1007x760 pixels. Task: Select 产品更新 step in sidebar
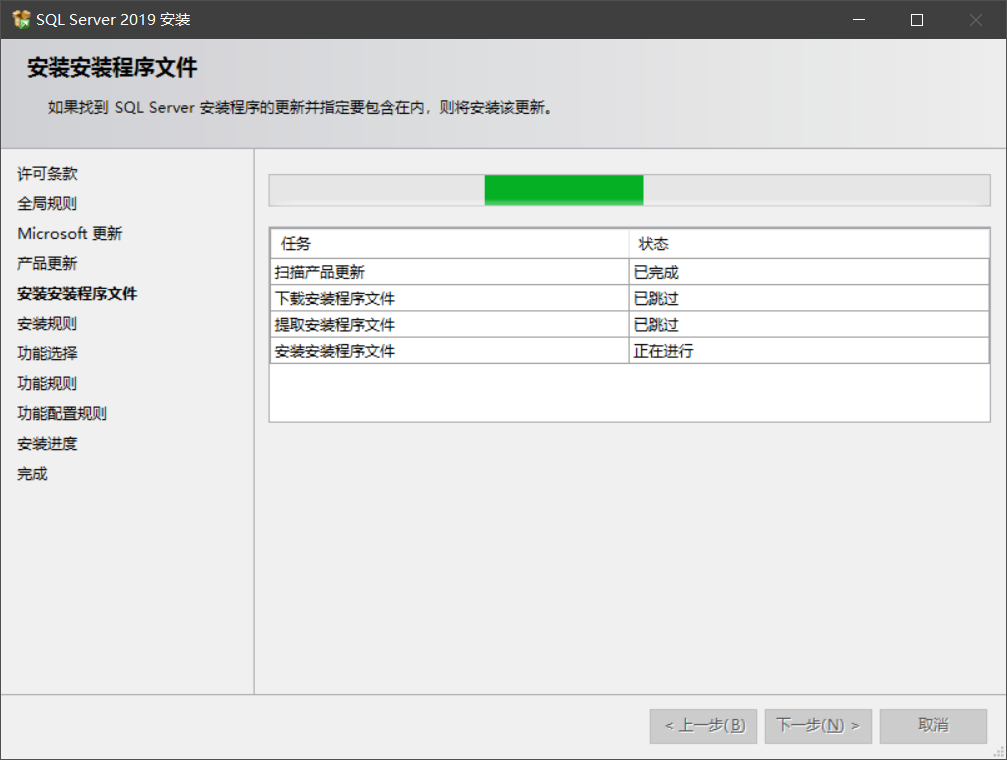click(48, 263)
